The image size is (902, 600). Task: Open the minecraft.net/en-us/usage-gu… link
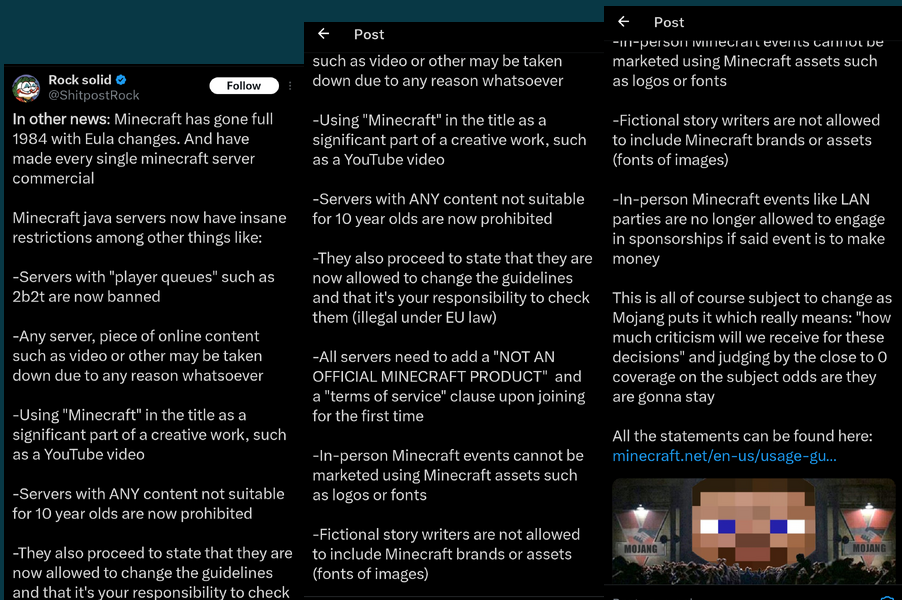coord(724,456)
